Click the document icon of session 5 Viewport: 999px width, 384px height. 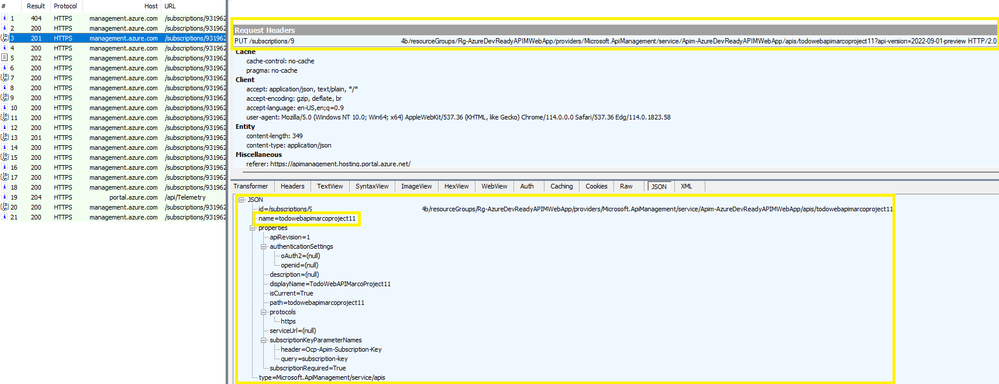pyautogui.click(x=4, y=58)
